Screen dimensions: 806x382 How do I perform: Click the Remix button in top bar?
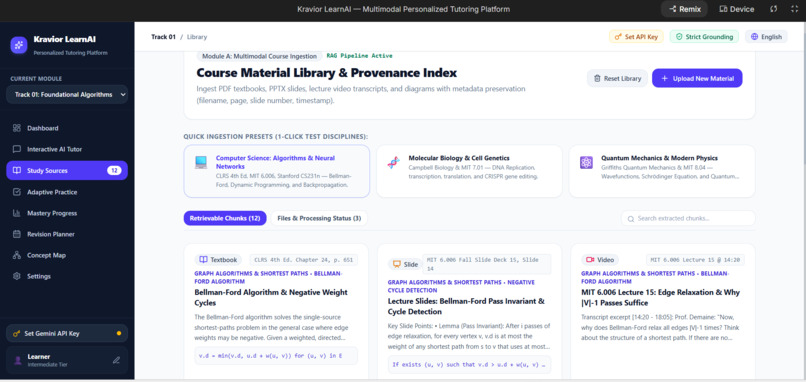click(684, 9)
